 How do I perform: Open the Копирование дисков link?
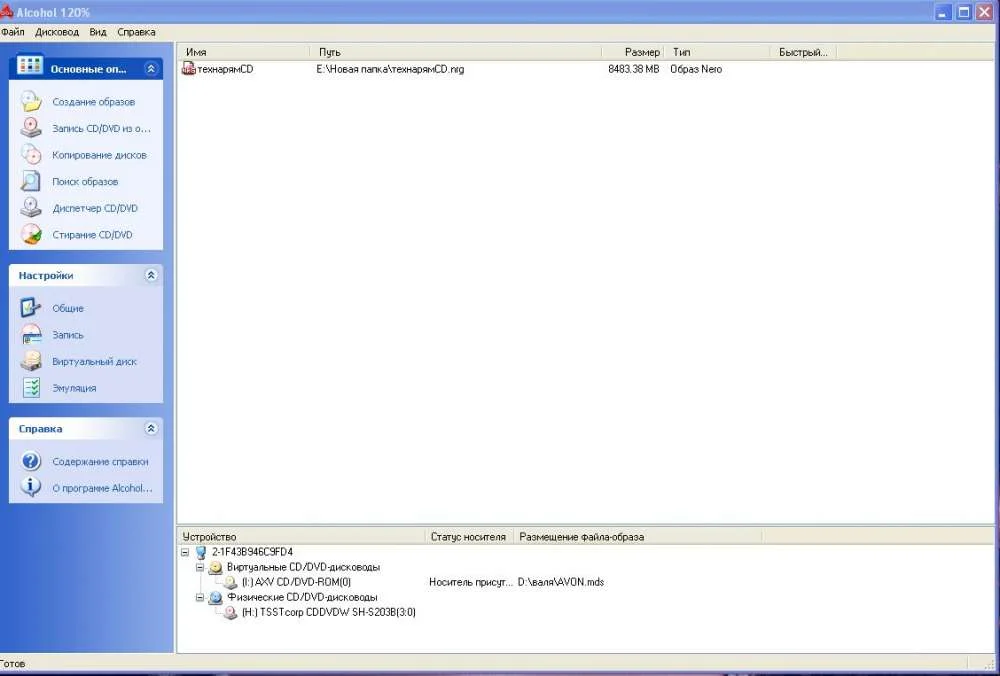point(99,155)
